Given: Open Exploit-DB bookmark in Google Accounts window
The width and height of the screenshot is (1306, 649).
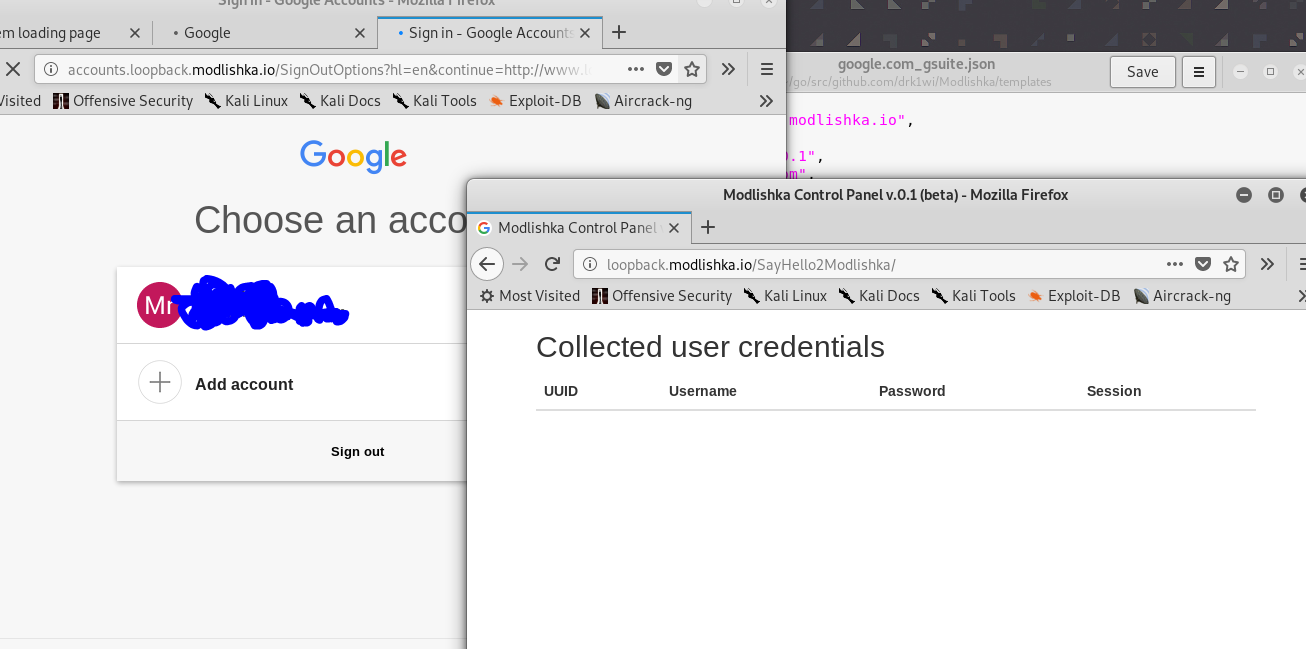Looking at the screenshot, I should (534, 101).
